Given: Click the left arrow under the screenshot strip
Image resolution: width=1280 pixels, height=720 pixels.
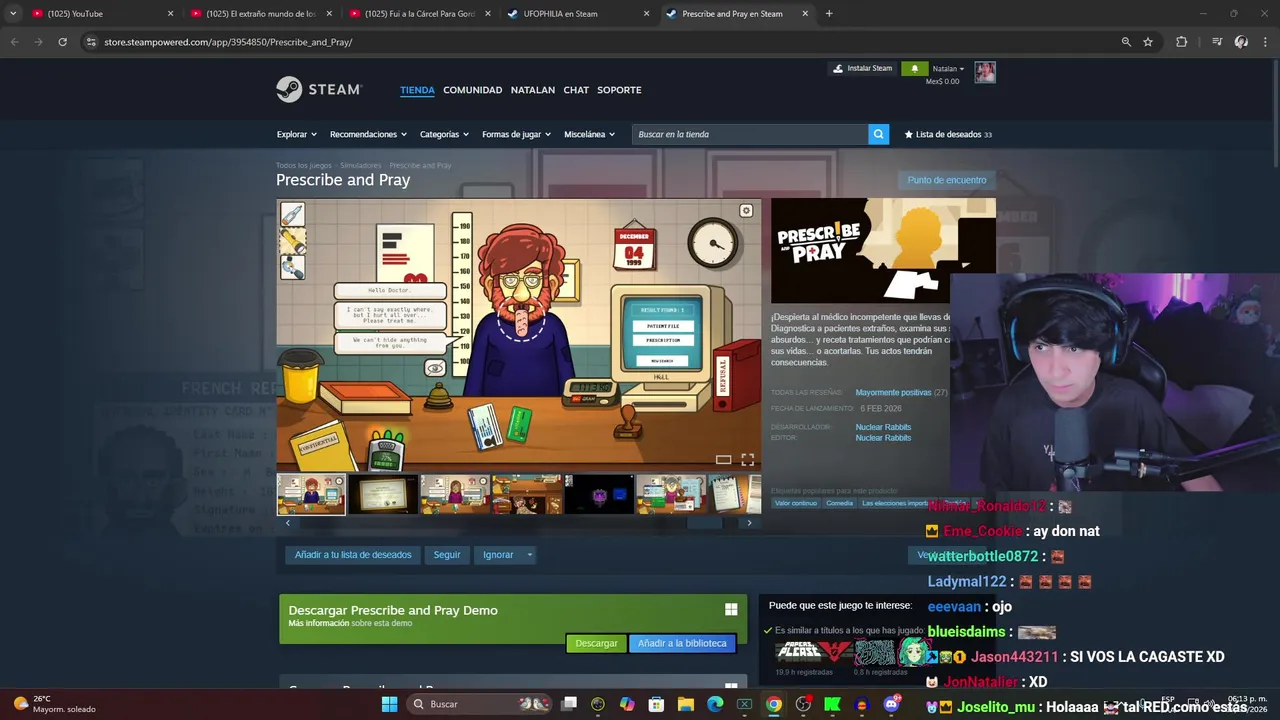Looking at the screenshot, I should pos(288,523).
